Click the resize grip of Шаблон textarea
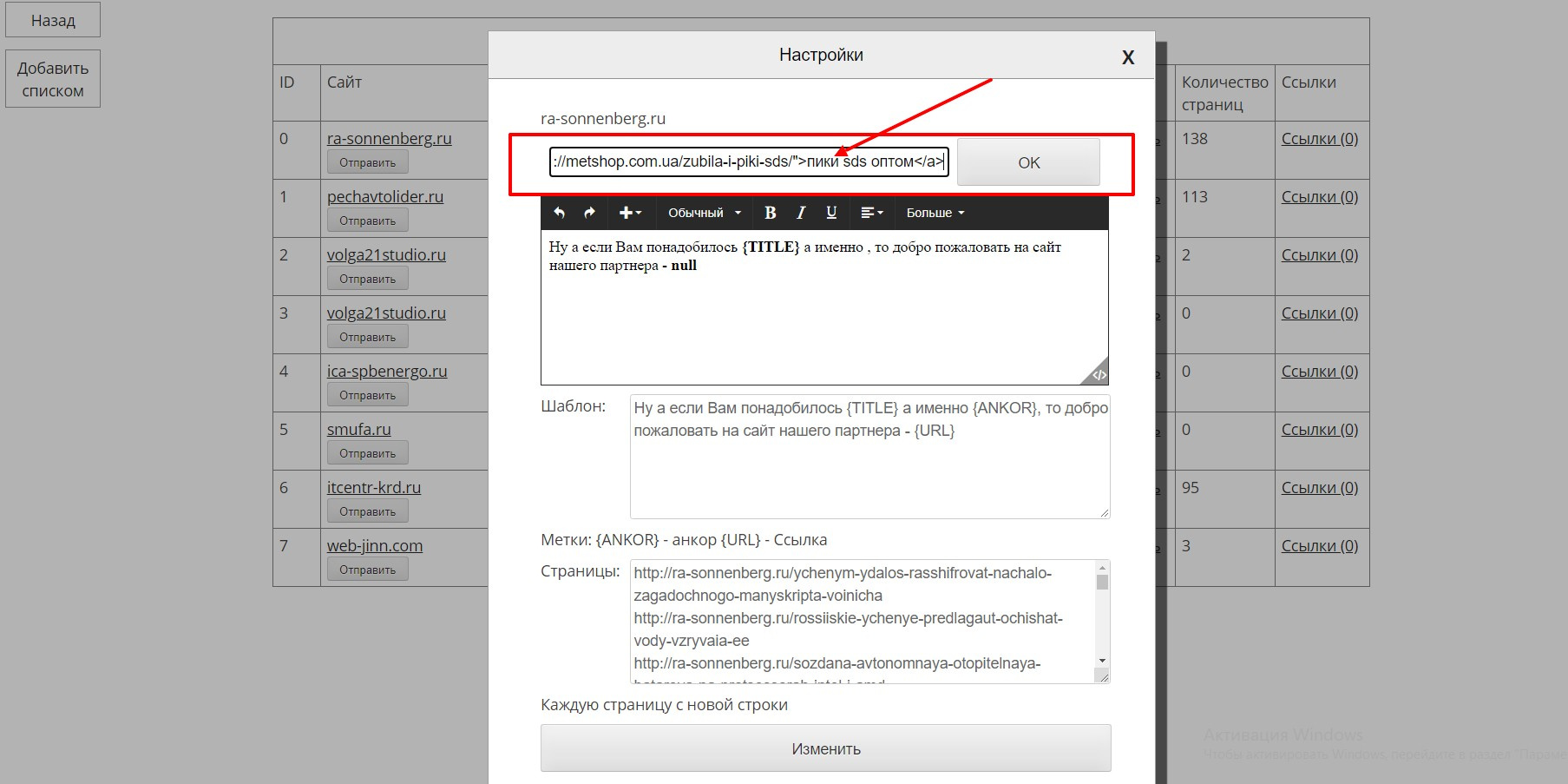The height and width of the screenshot is (784, 1568). (1104, 512)
